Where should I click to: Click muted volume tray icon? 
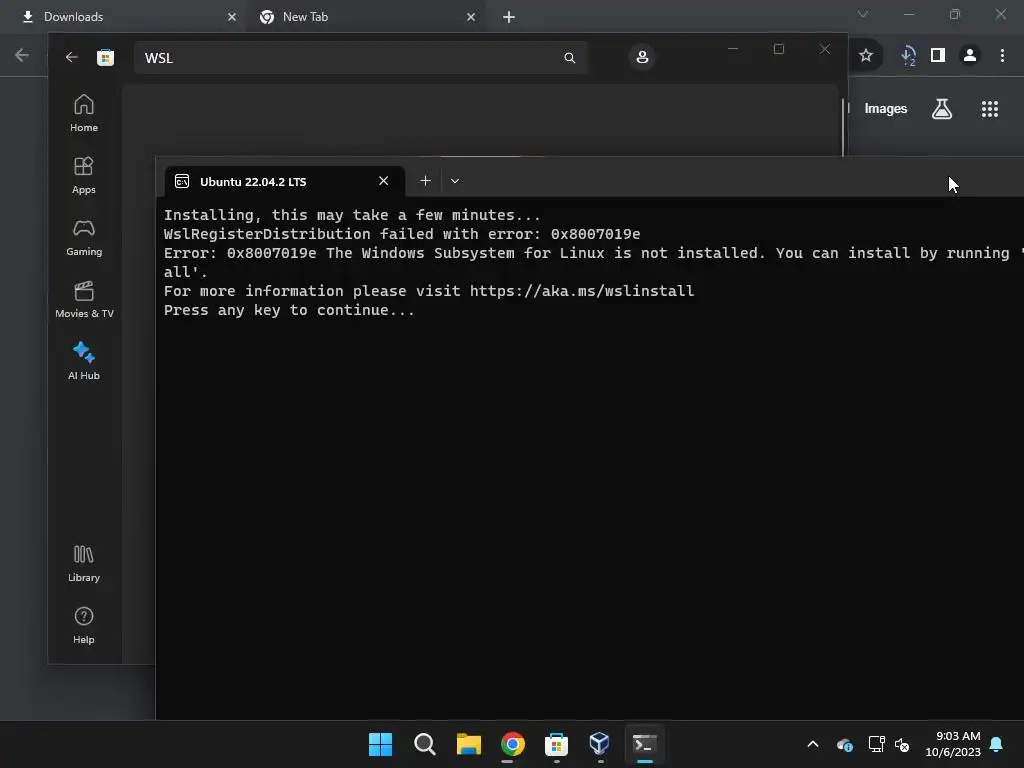click(902, 744)
